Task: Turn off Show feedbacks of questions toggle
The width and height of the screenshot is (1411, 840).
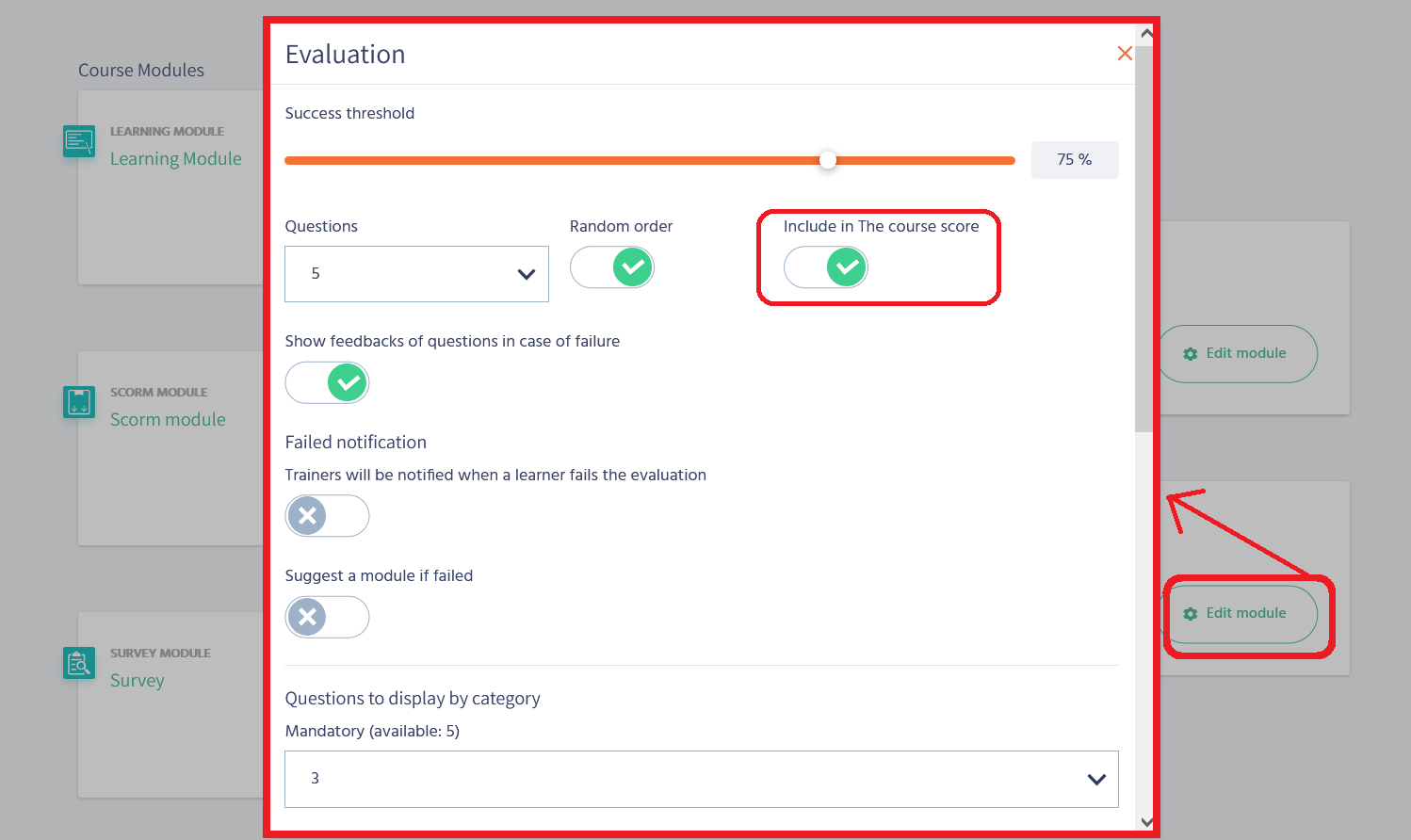Action: tap(328, 383)
